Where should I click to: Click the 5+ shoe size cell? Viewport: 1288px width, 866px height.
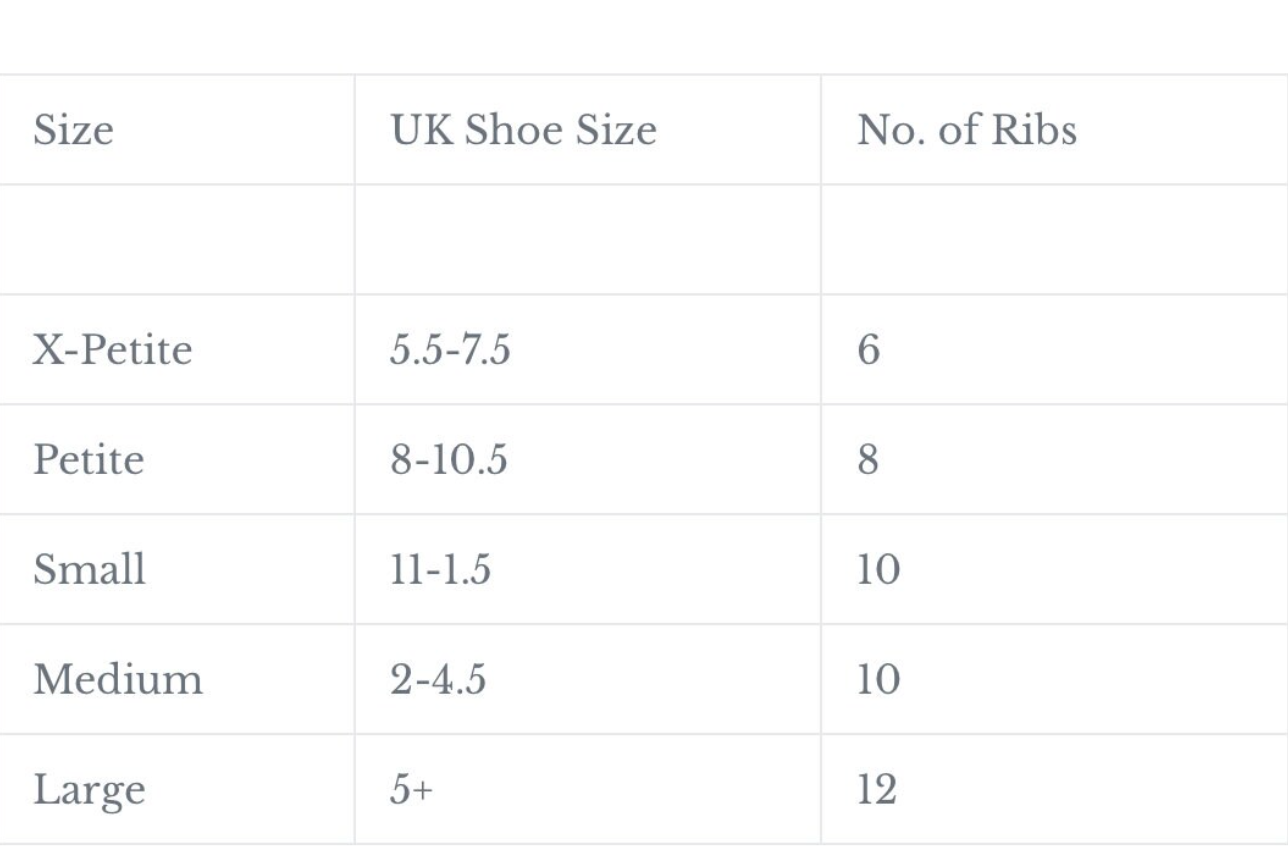pyautogui.click(x=588, y=789)
